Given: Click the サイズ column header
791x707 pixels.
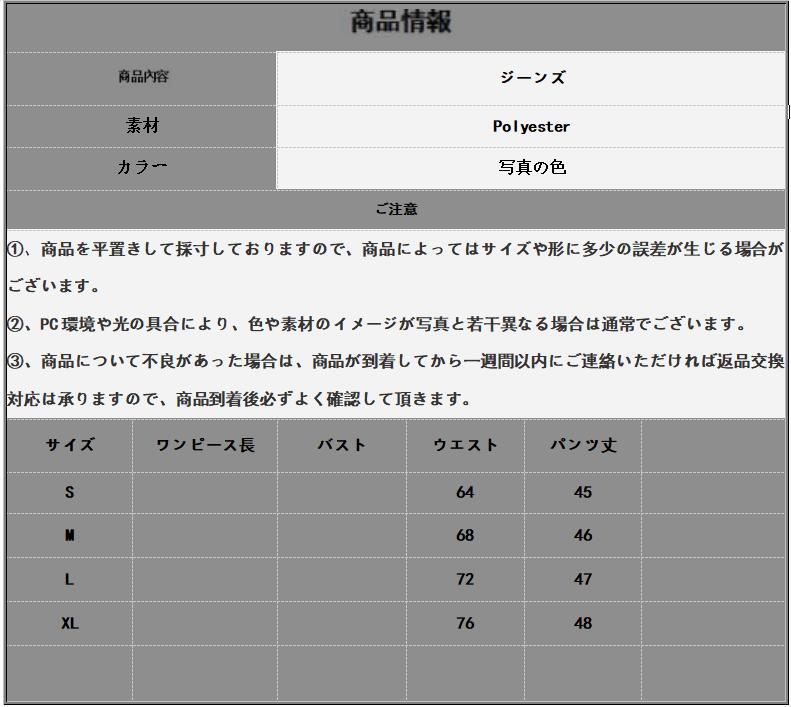Looking at the screenshot, I should (x=70, y=445).
